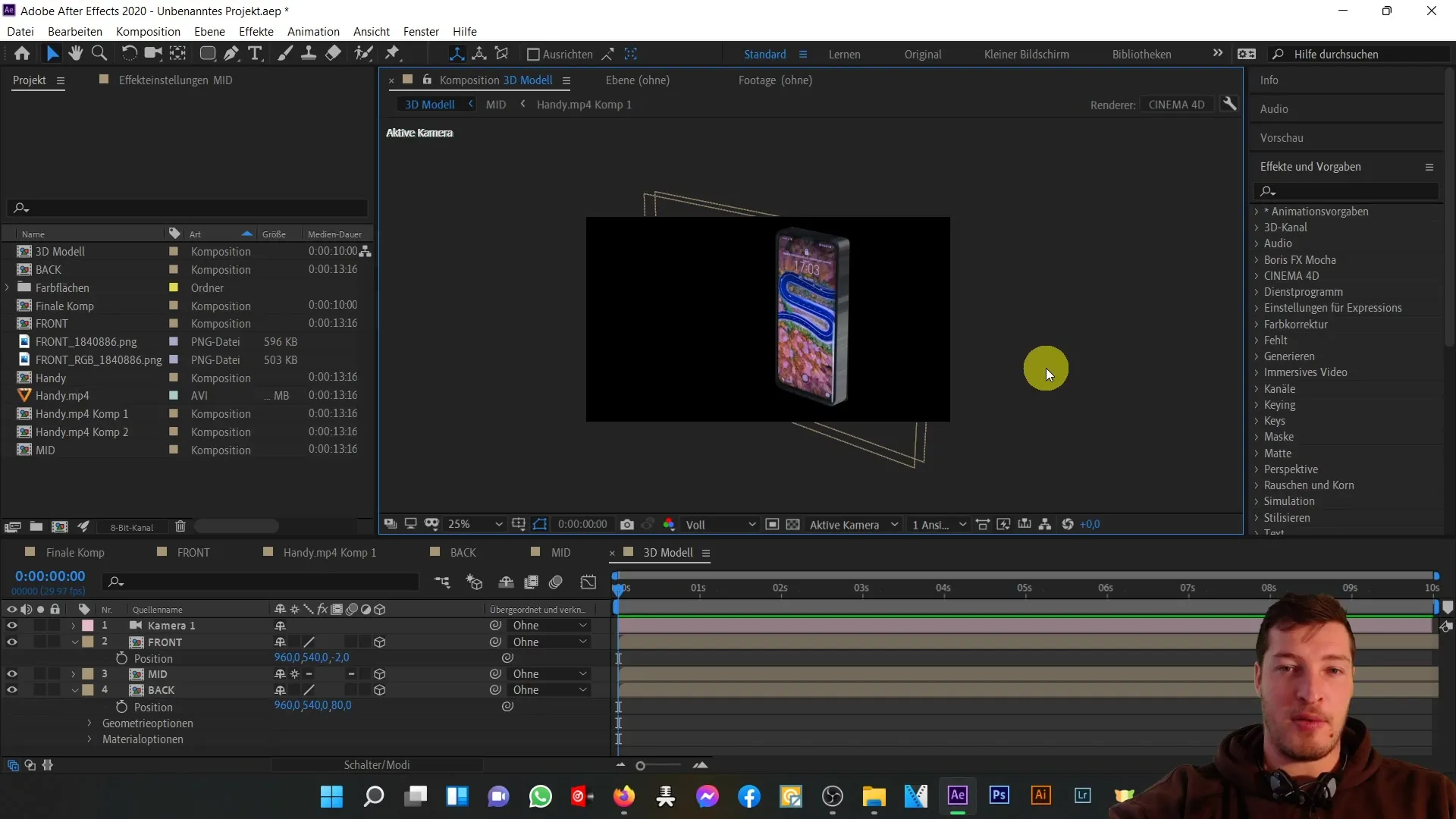
Task: Toggle region of interest icon
Action: pos(772,525)
